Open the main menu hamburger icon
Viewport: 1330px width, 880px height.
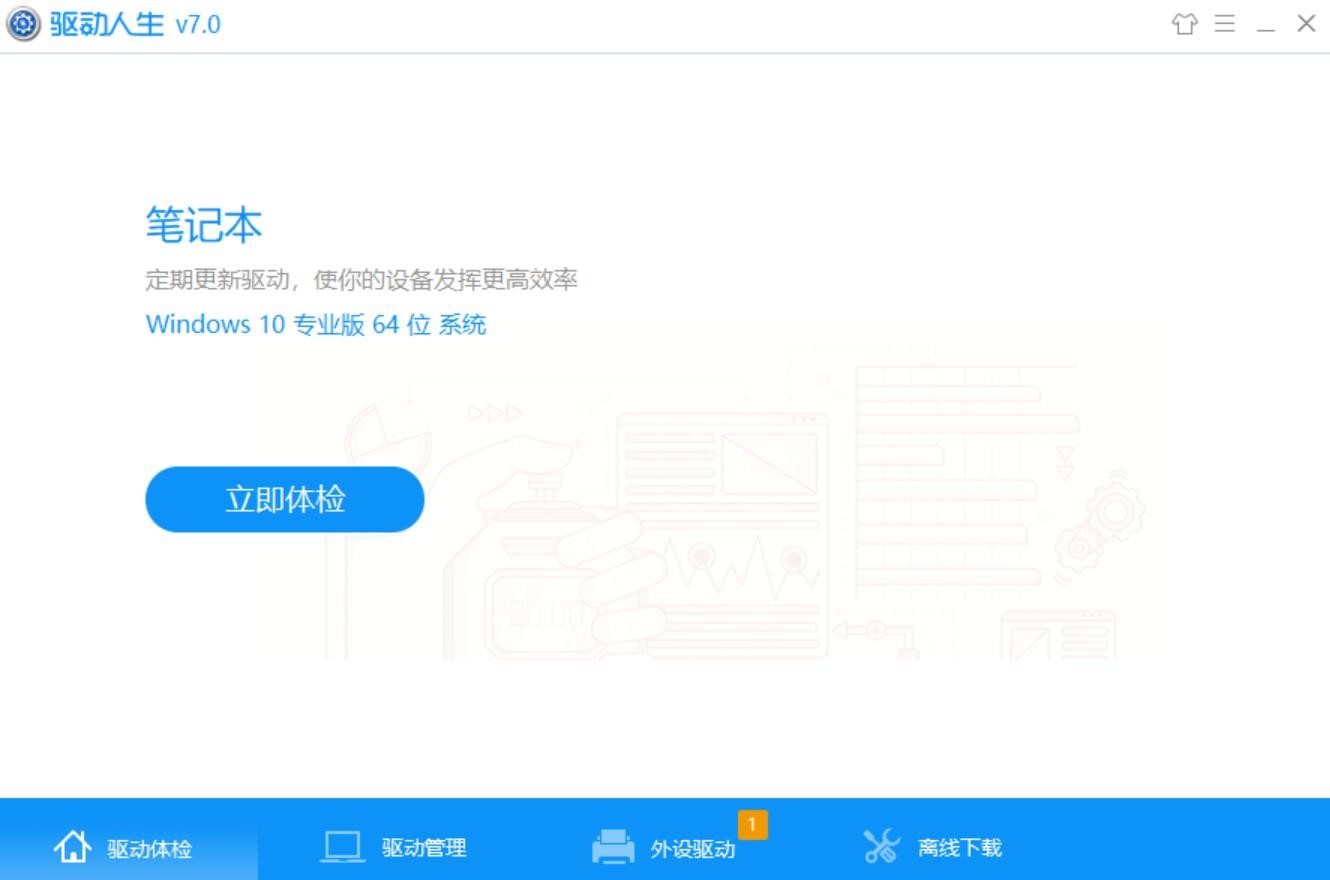coord(1225,24)
